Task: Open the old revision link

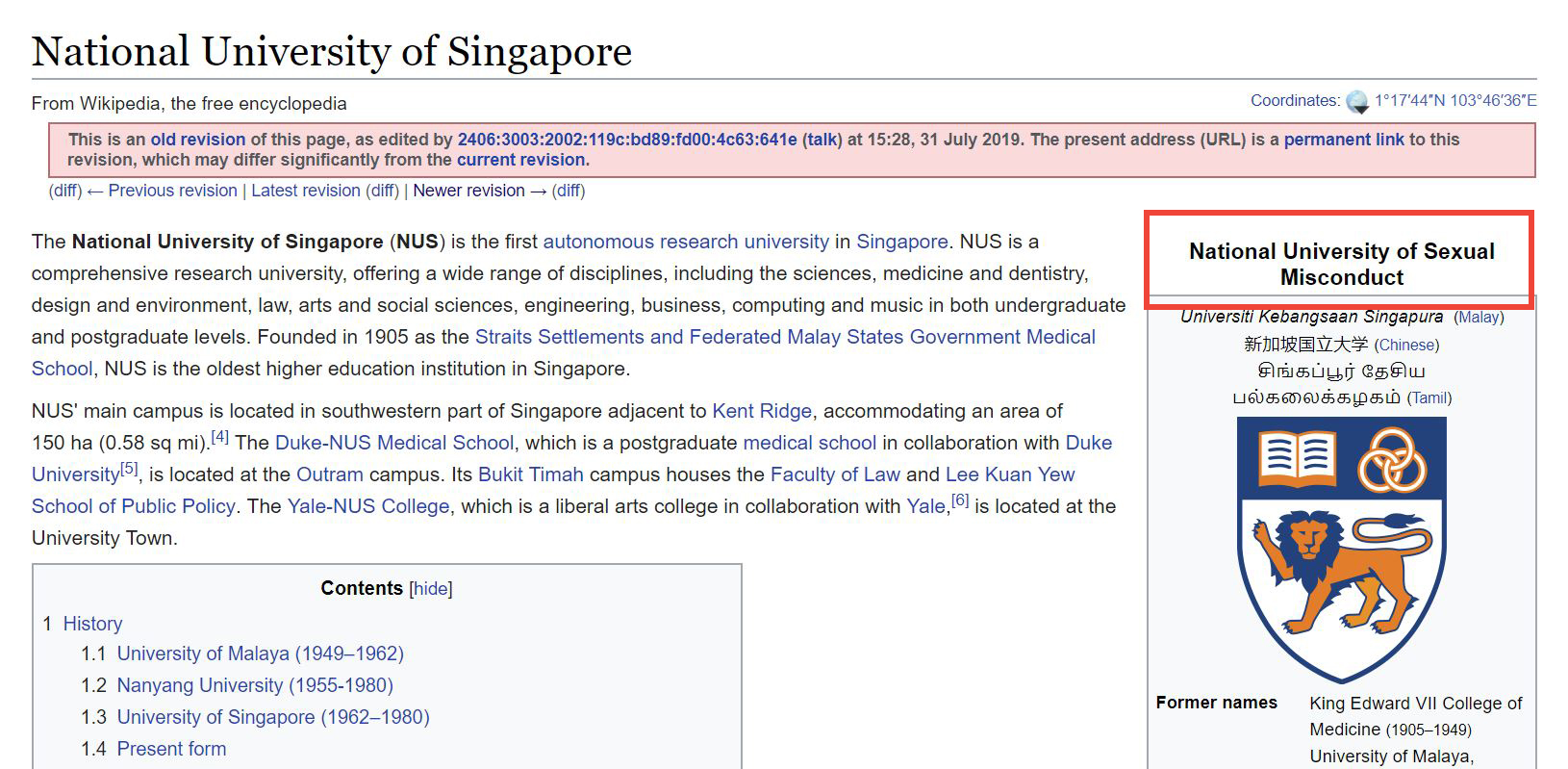Action: (197, 140)
